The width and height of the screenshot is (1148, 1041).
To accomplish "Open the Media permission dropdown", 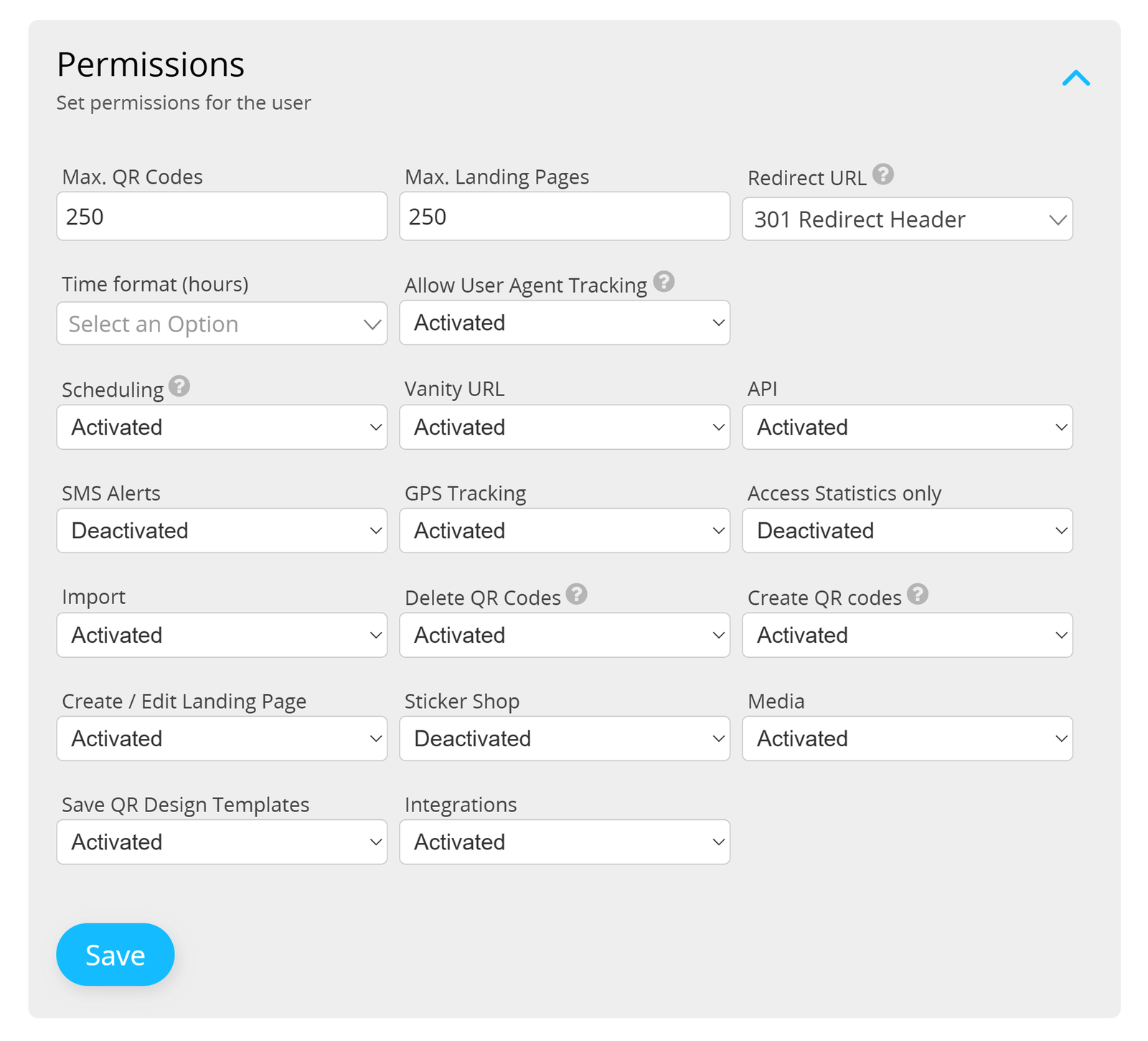I will pyautogui.click(x=906, y=738).
